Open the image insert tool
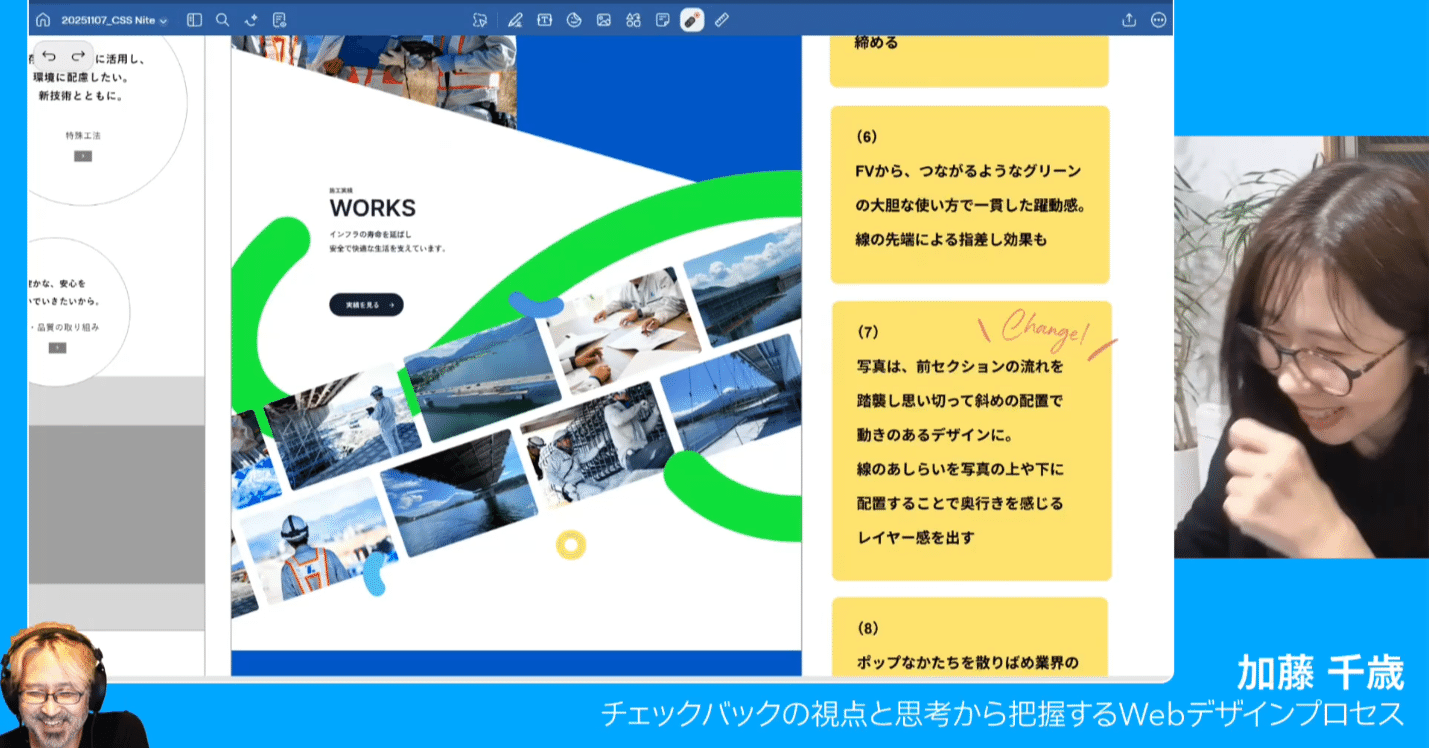 click(604, 19)
